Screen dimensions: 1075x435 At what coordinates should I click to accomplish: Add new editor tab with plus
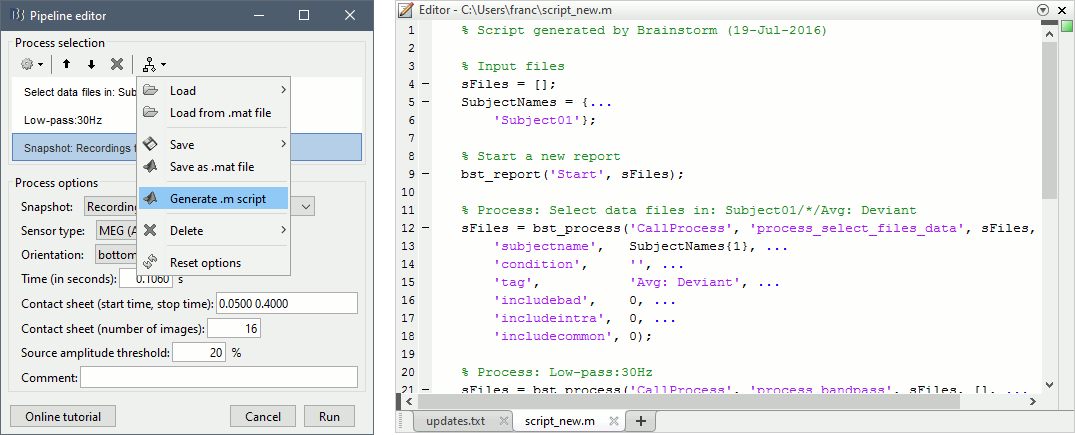[x=640, y=421]
